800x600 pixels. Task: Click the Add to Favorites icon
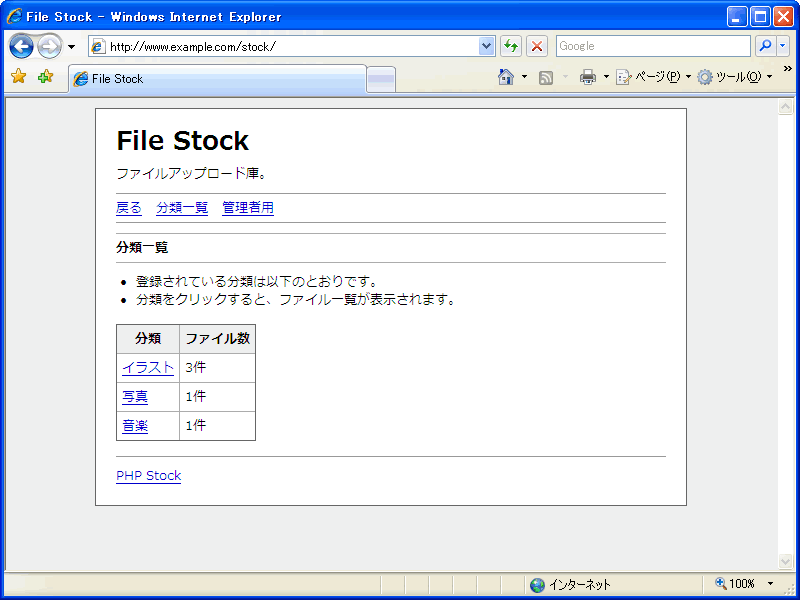[45, 77]
